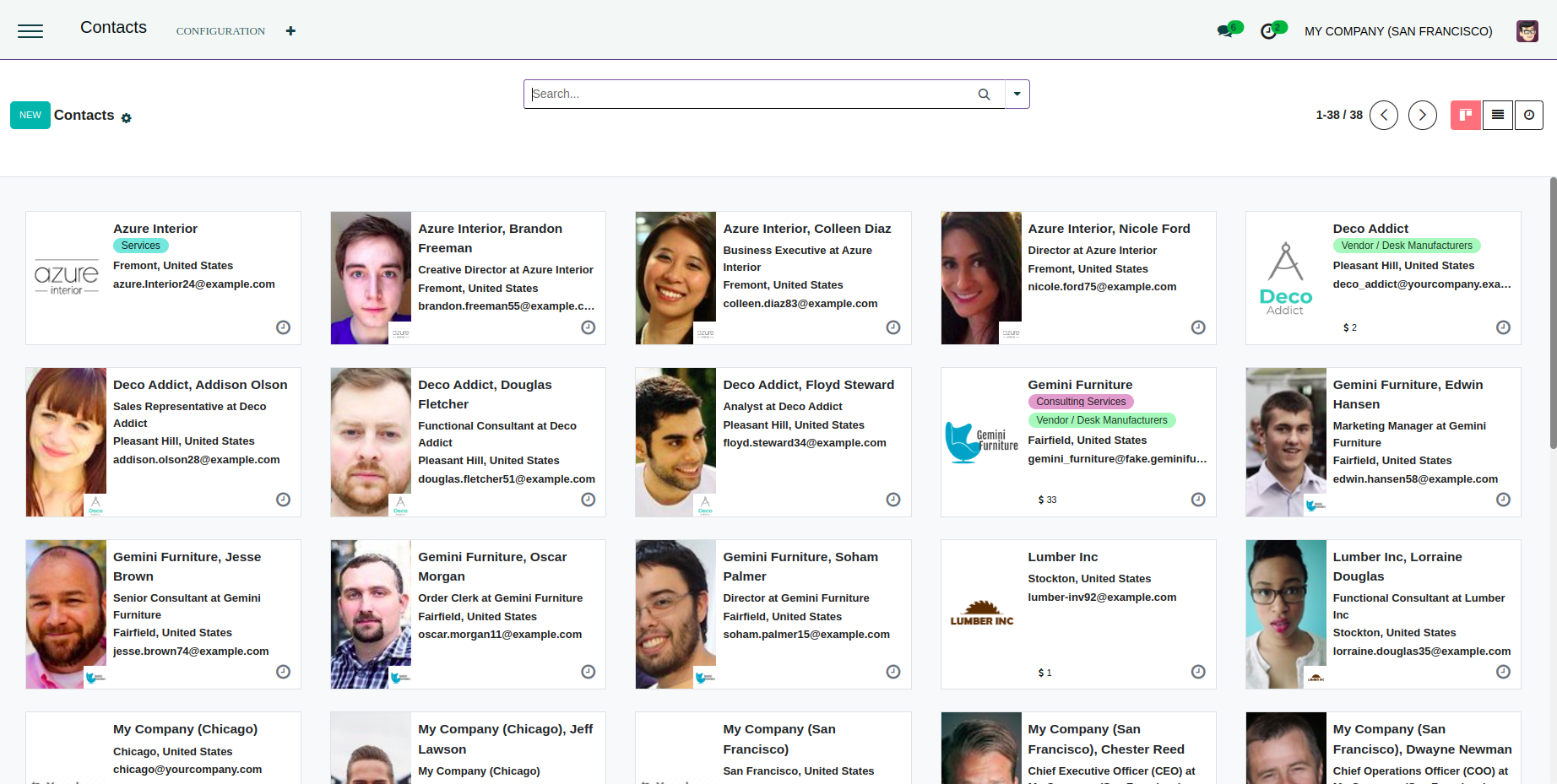
Task: Go to previous page of contacts
Action: [1384, 115]
